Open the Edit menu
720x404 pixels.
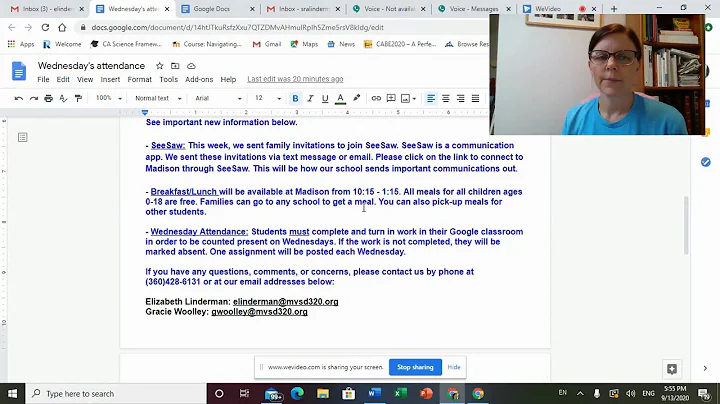[63, 79]
